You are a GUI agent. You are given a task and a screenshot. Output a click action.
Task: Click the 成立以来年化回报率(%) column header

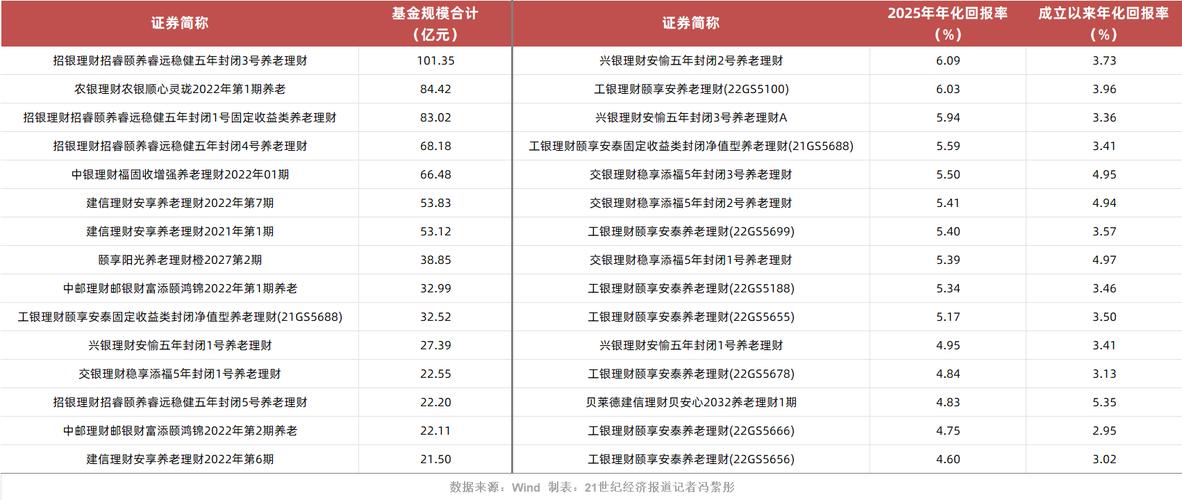pyautogui.click(x=1103, y=23)
